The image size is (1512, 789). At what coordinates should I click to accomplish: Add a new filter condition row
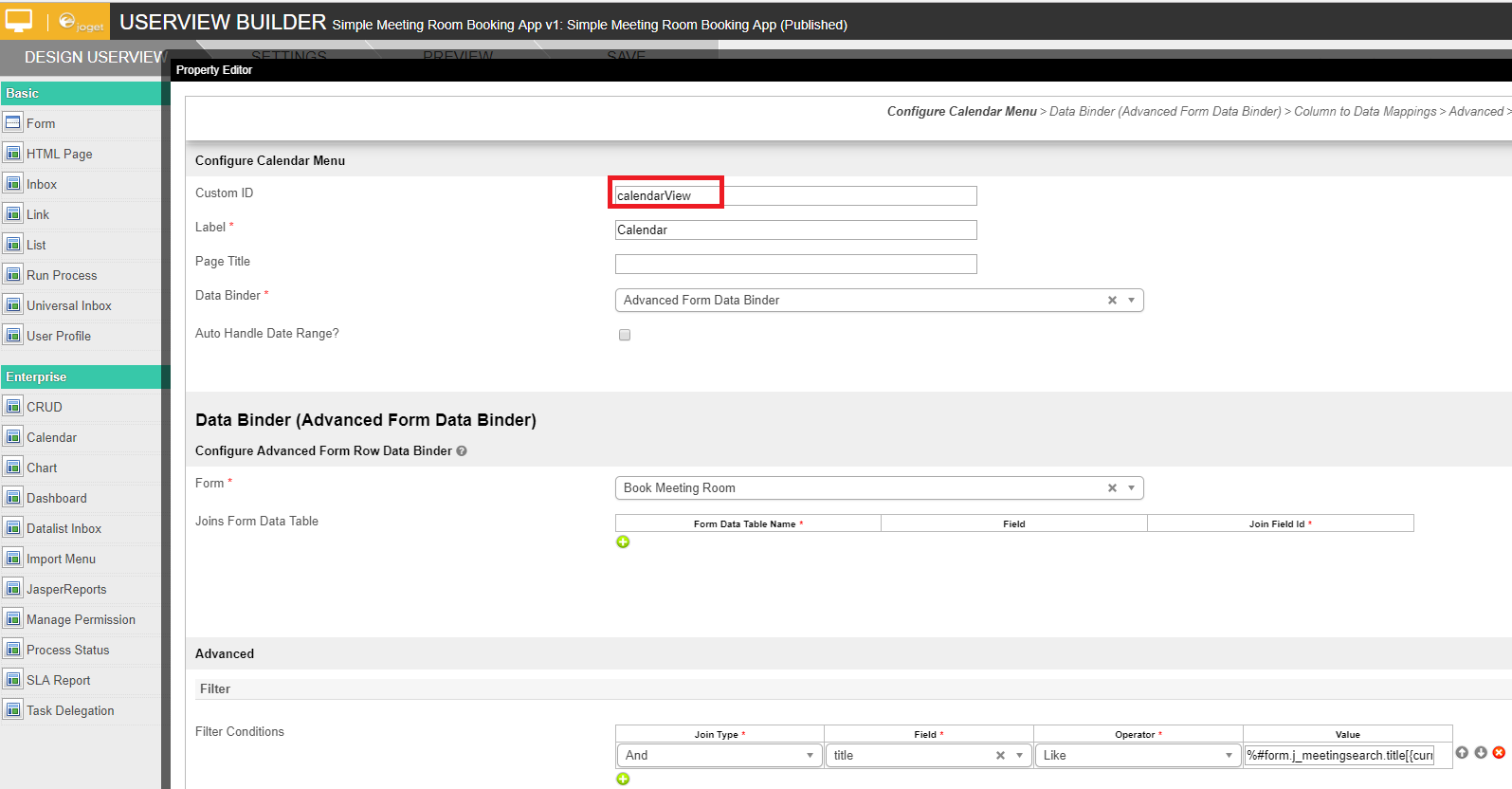[x=623, y=779]
